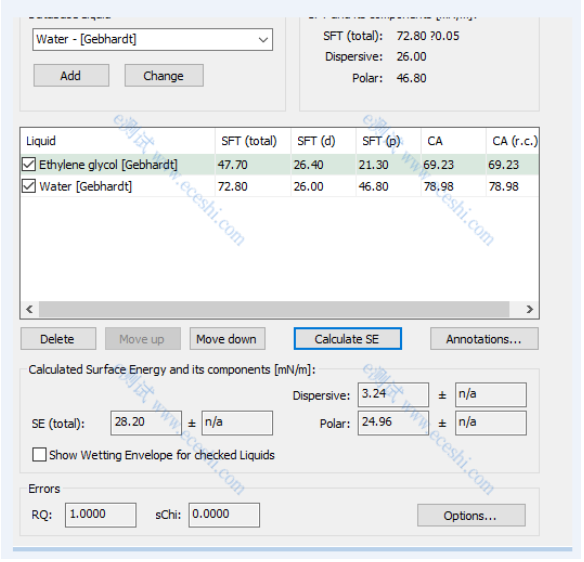
Task: Sort by the SFT (total) column header
Action: [x=253, y=141]
